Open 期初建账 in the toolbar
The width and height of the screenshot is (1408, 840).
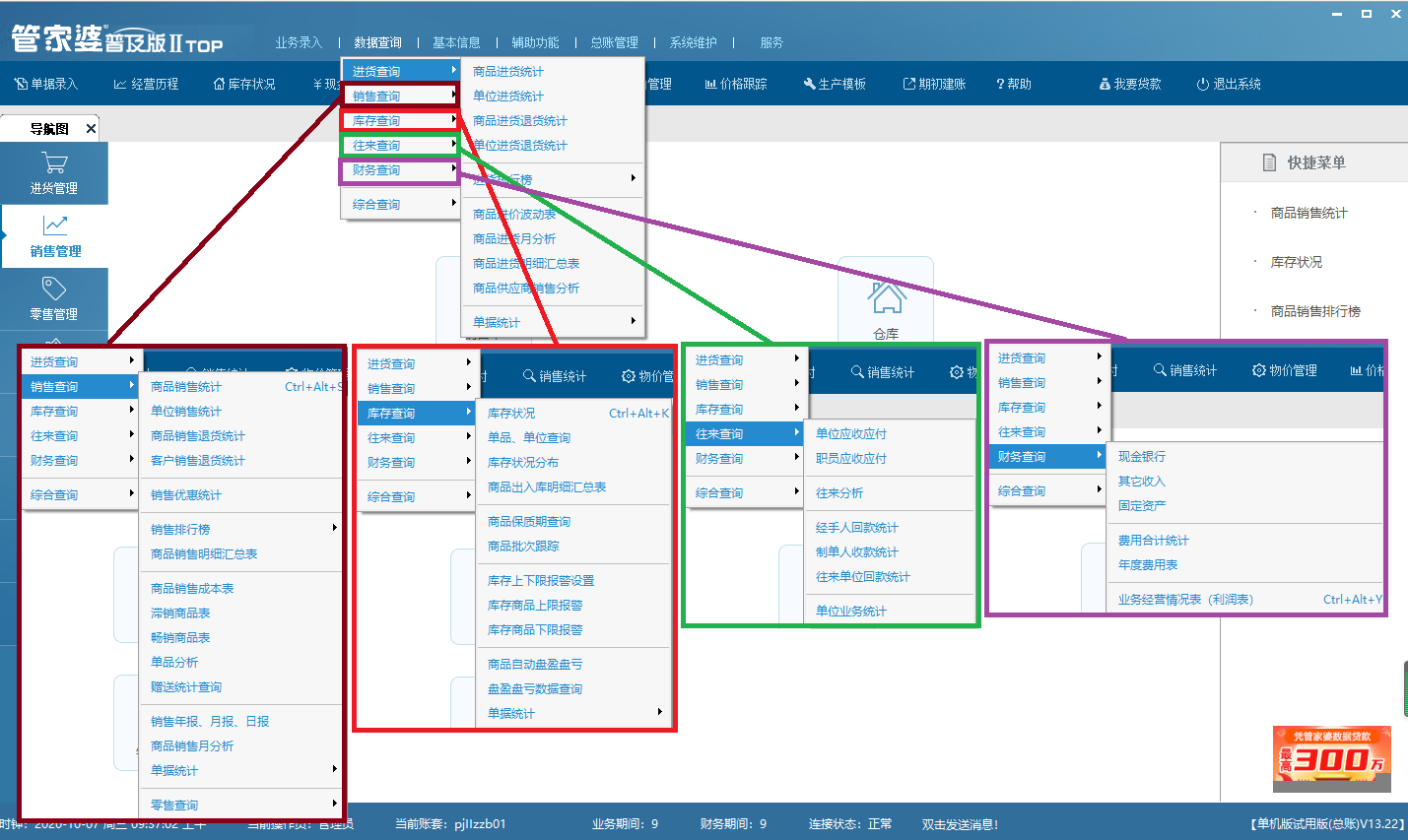pyautogui.click(x=934, y=84)
